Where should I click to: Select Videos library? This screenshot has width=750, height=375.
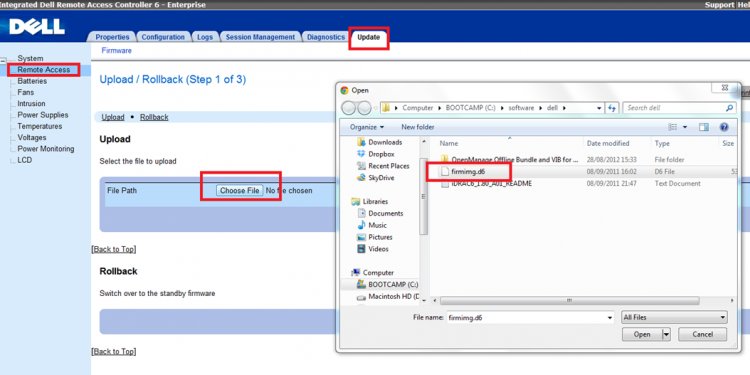pos(373,249)
